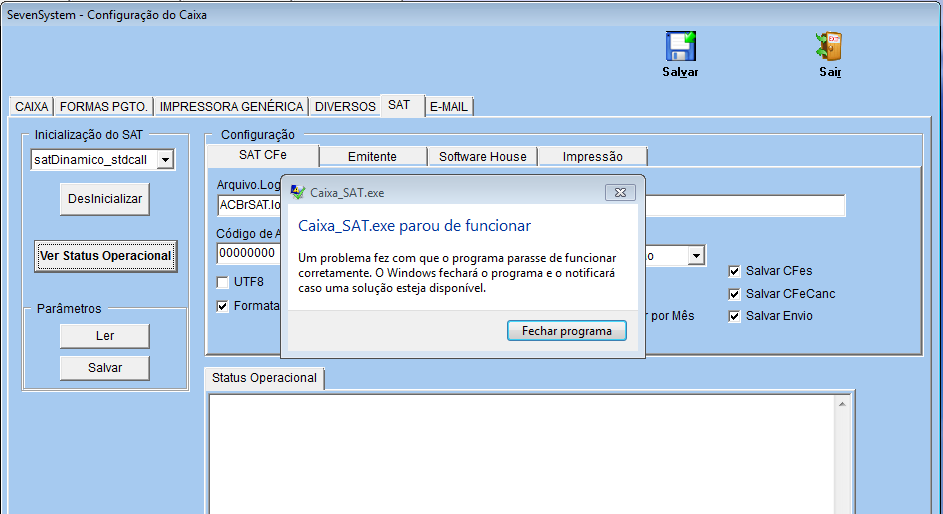Open the Emitente sub-tab
Image resolution: width=943 pixels, height=514 pixels.
pyautogui.click(x=372, y=156)
